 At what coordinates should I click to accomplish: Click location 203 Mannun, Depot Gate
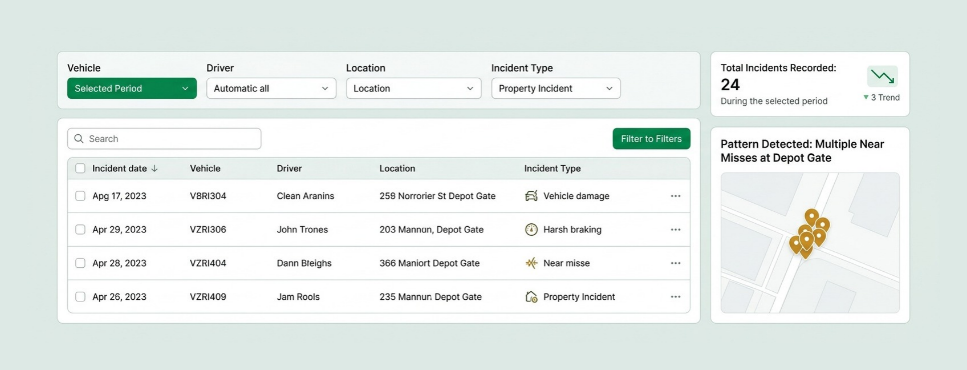pos(431,229)
